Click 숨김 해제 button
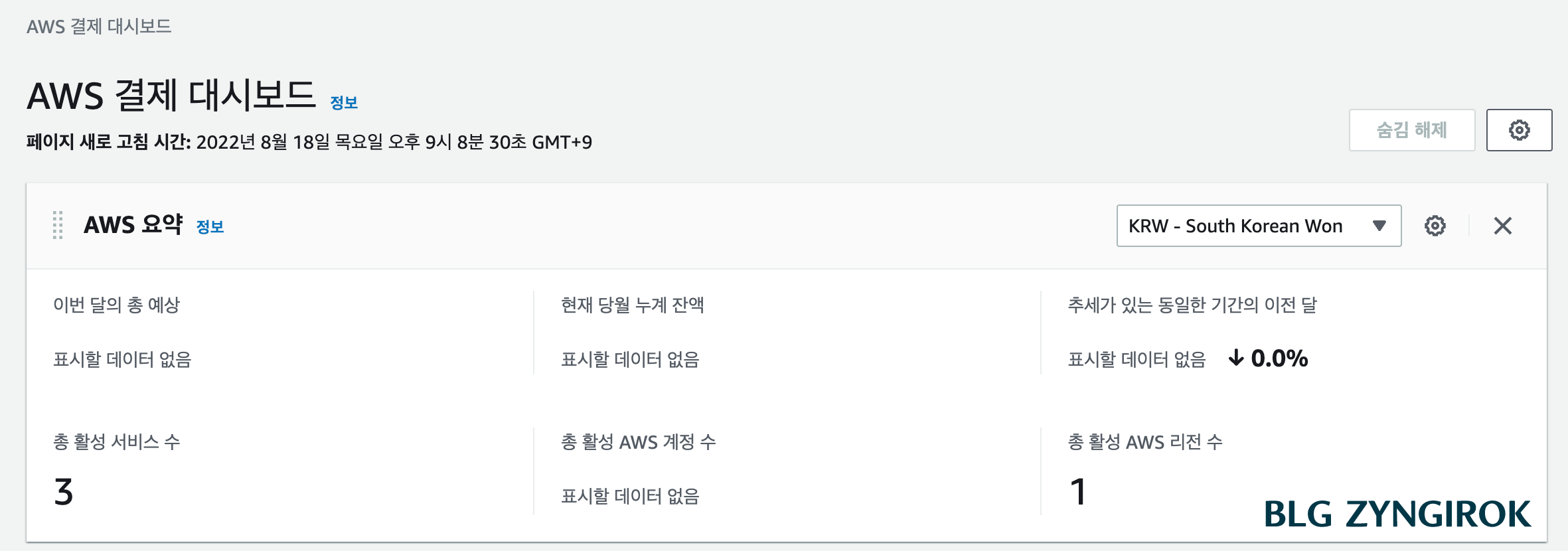This screenshot has height=551, width=1568. [x=1411, y=130]
